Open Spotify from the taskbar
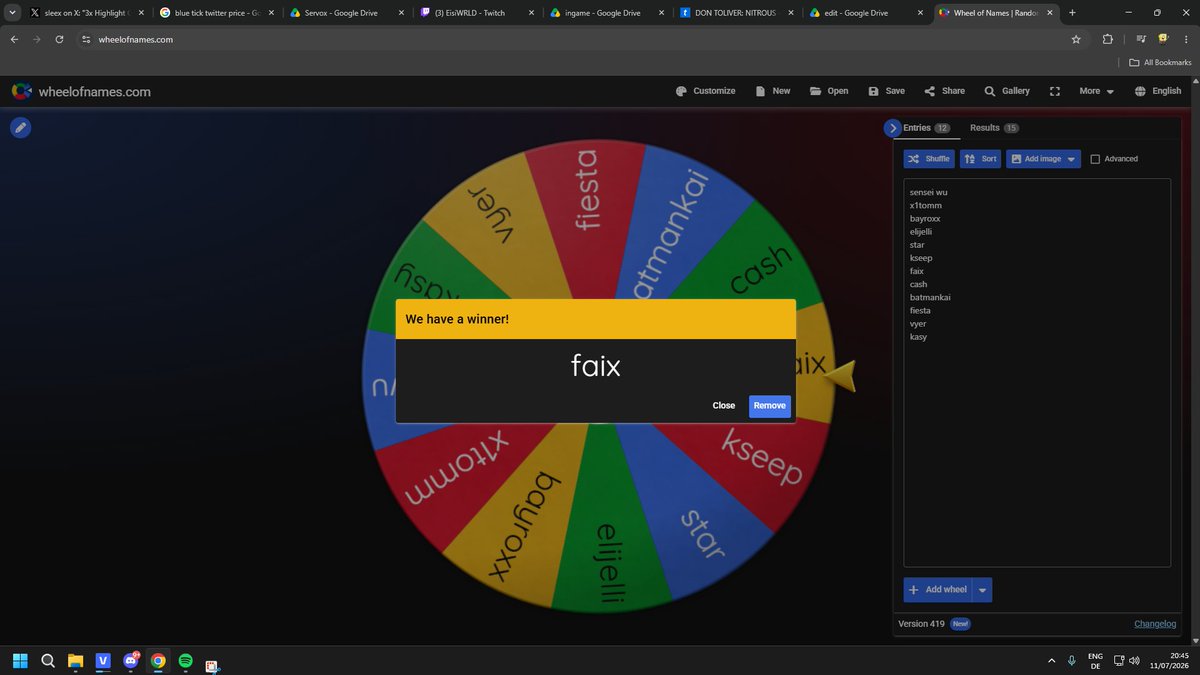Screen dimensions: 1200x675 (186, 661)
